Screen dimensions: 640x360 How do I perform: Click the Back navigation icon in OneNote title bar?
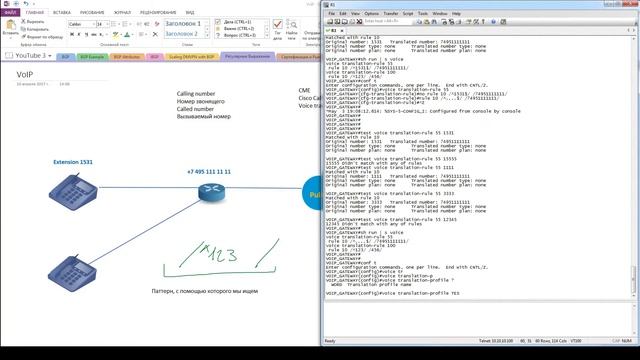(16, 4)
